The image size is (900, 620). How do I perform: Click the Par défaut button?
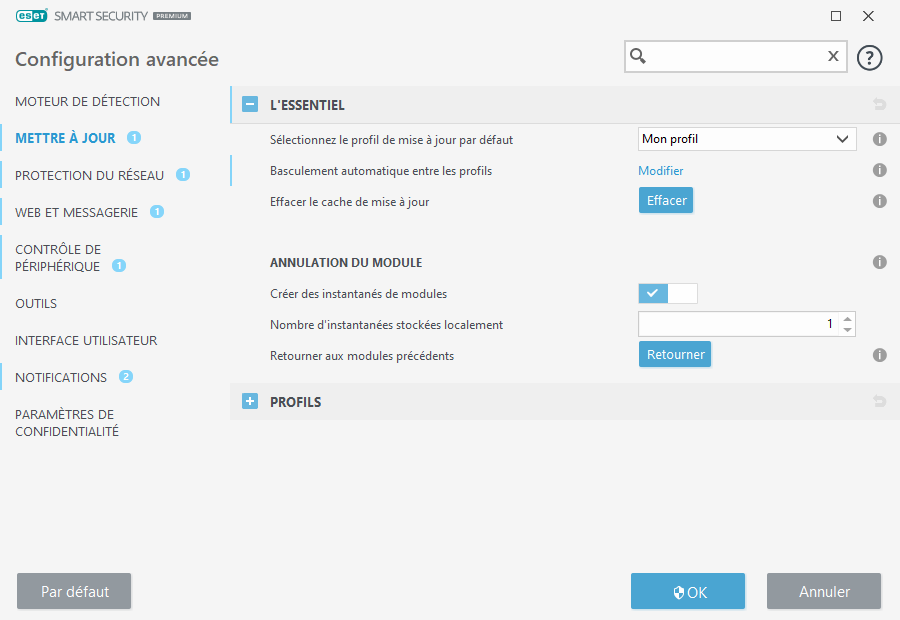click(74, 591)
